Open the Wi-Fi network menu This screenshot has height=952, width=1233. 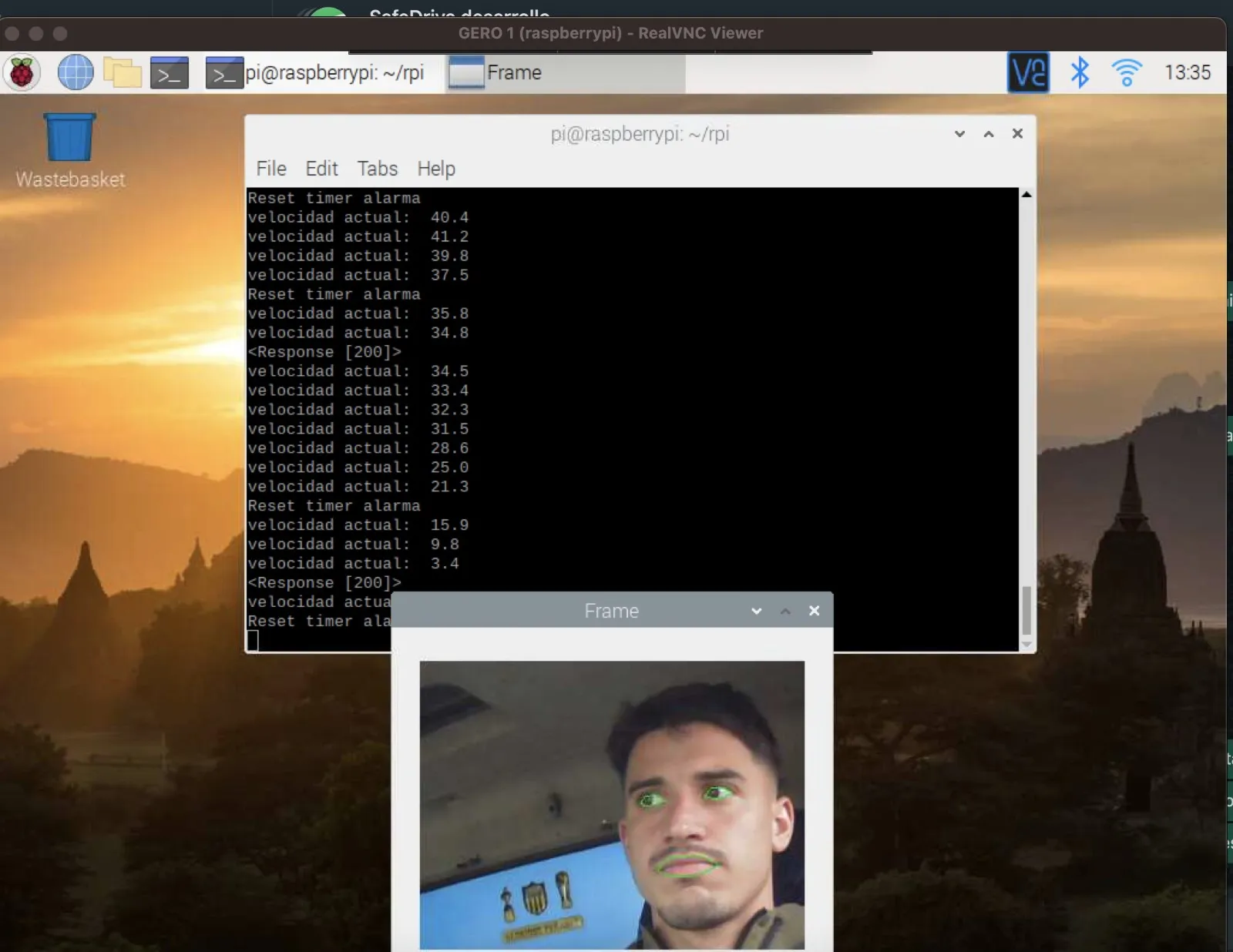(1127, 72)
